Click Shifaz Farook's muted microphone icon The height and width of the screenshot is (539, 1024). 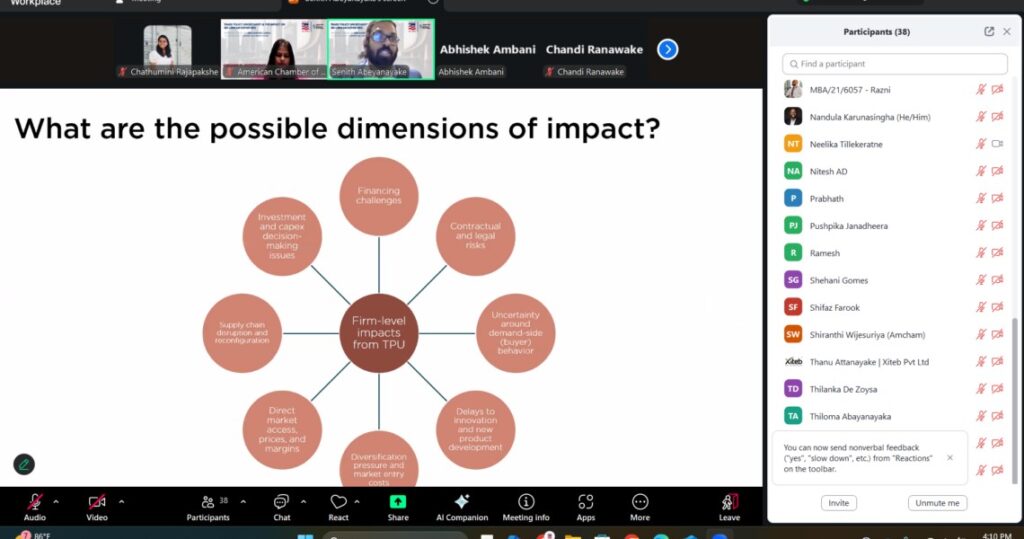(x=981, y=308)
